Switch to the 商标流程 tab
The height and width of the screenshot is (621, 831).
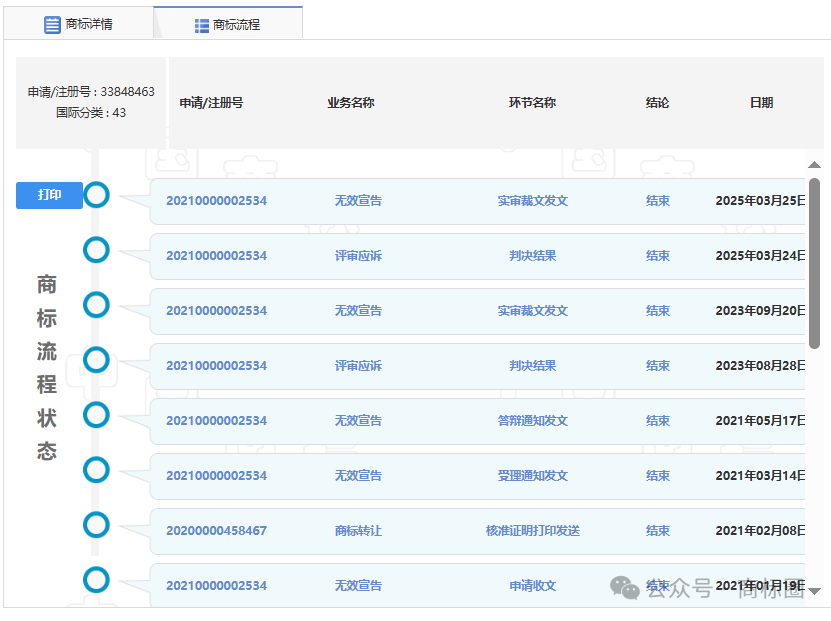tap(228, 24)
